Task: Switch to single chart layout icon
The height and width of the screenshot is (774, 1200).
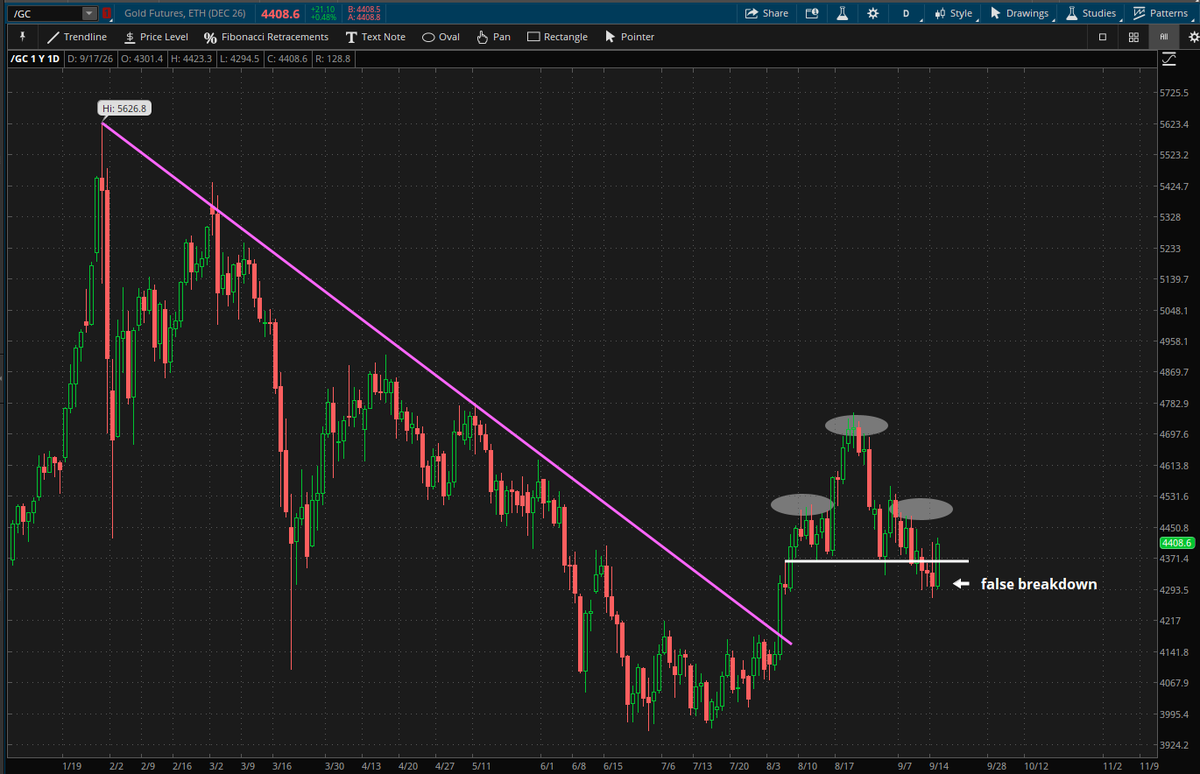Action: coord(1102,37)
